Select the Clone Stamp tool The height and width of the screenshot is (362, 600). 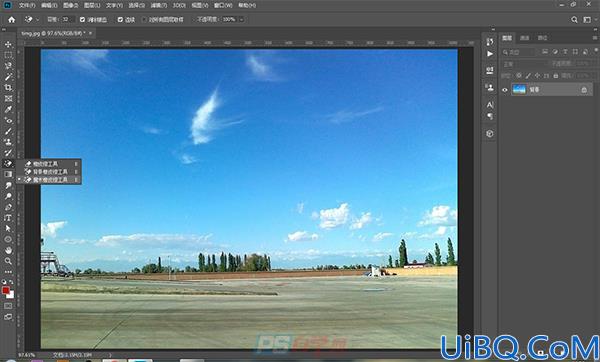click(8, 142)
